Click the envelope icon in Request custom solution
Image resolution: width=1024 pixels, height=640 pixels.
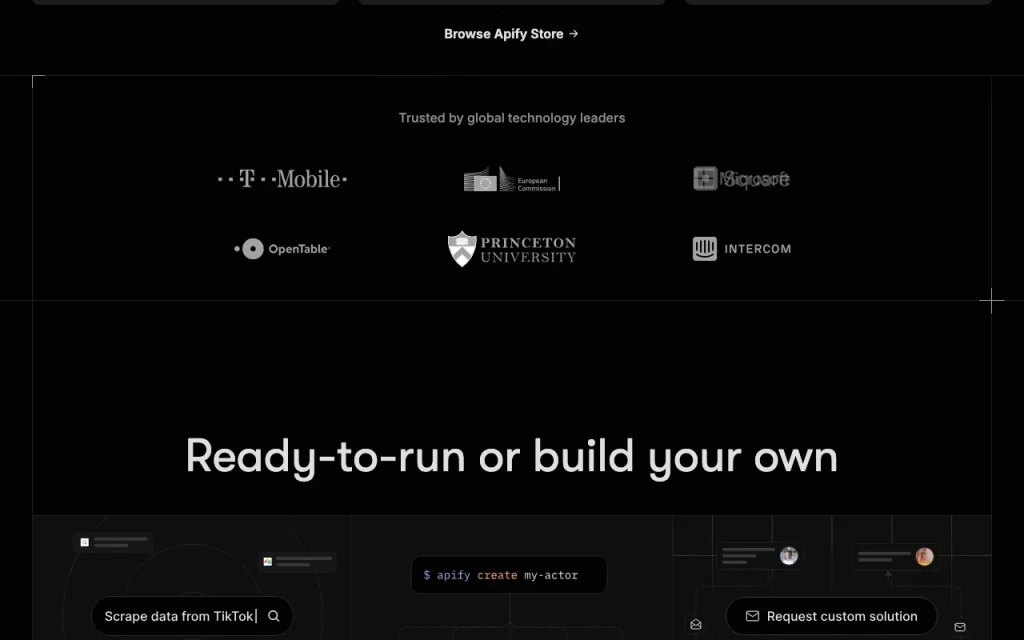752,616
